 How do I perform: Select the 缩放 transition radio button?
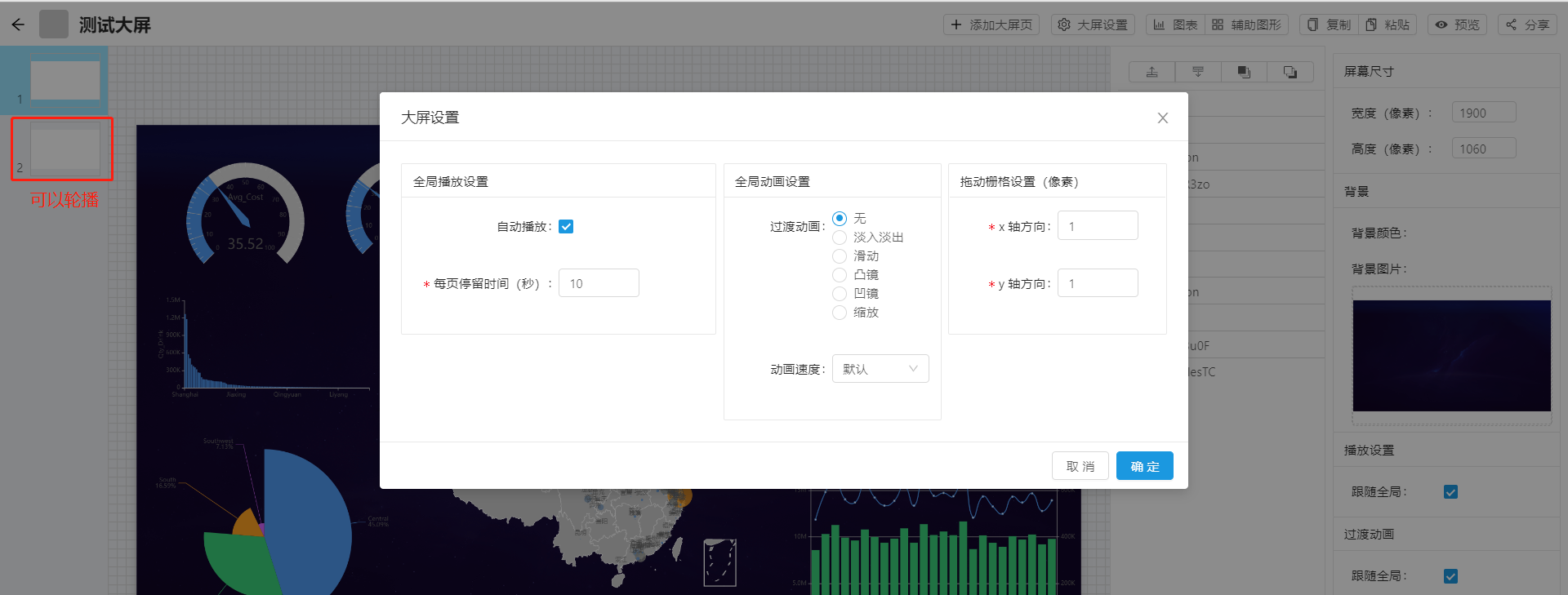point(840,313)
